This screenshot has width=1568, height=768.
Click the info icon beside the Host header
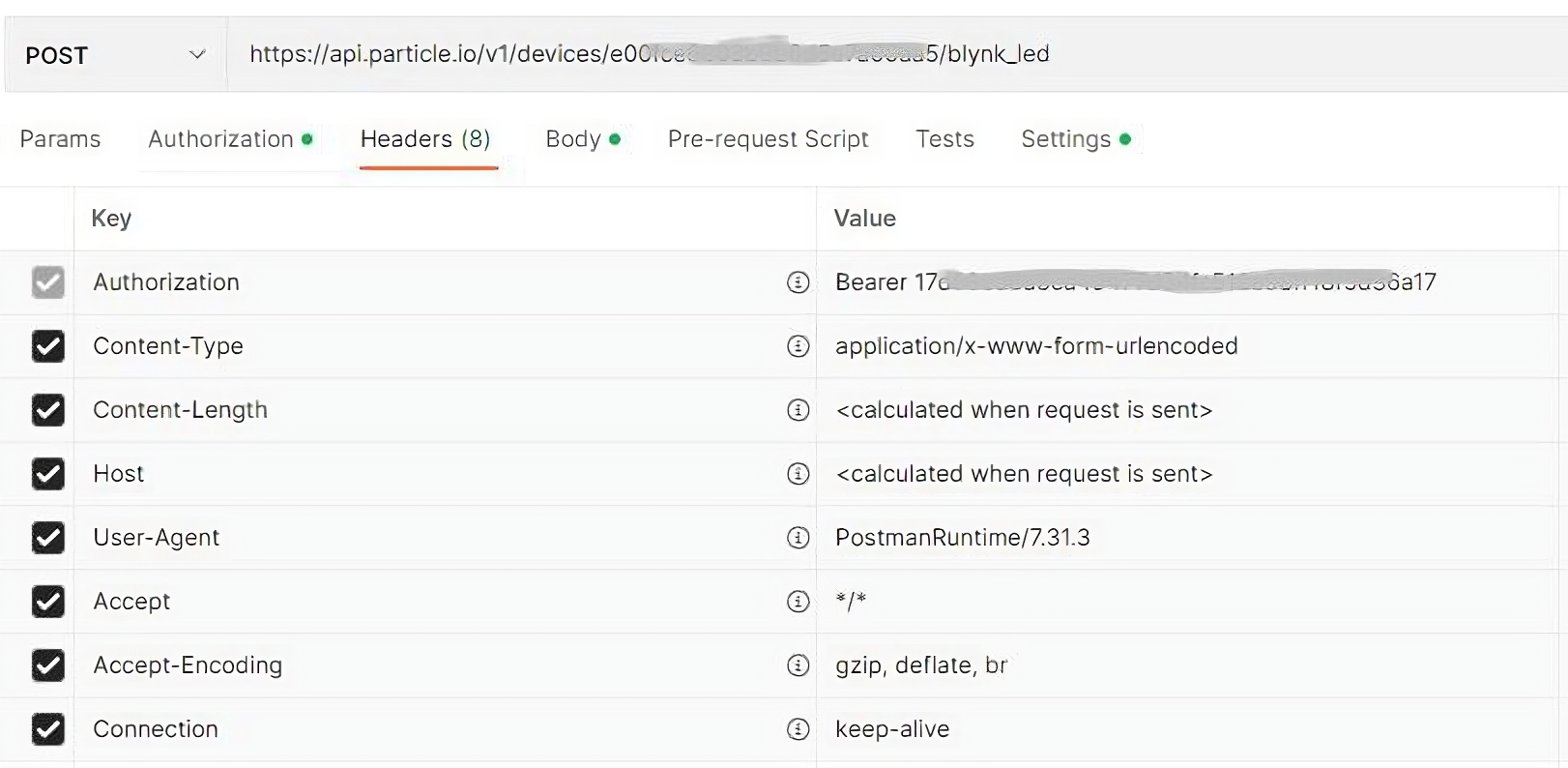coord(799,474)
